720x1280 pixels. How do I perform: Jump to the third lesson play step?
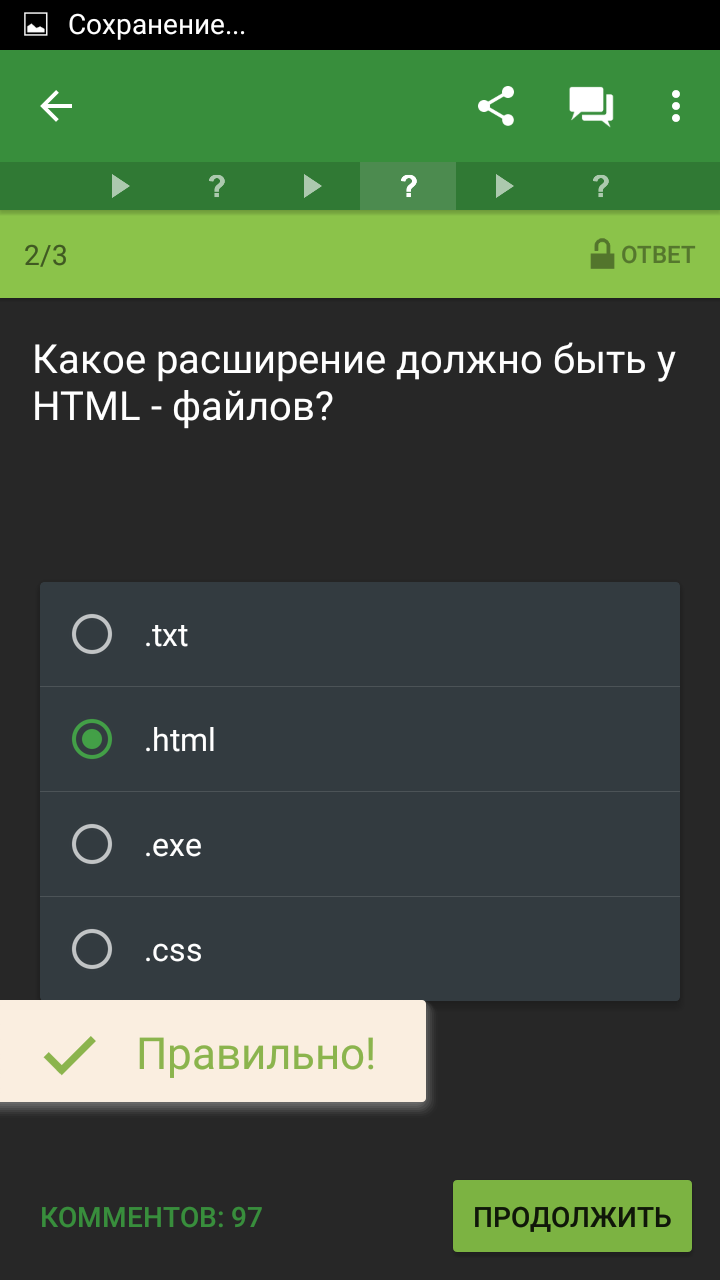pyautogui.click(x=505, y=186)
